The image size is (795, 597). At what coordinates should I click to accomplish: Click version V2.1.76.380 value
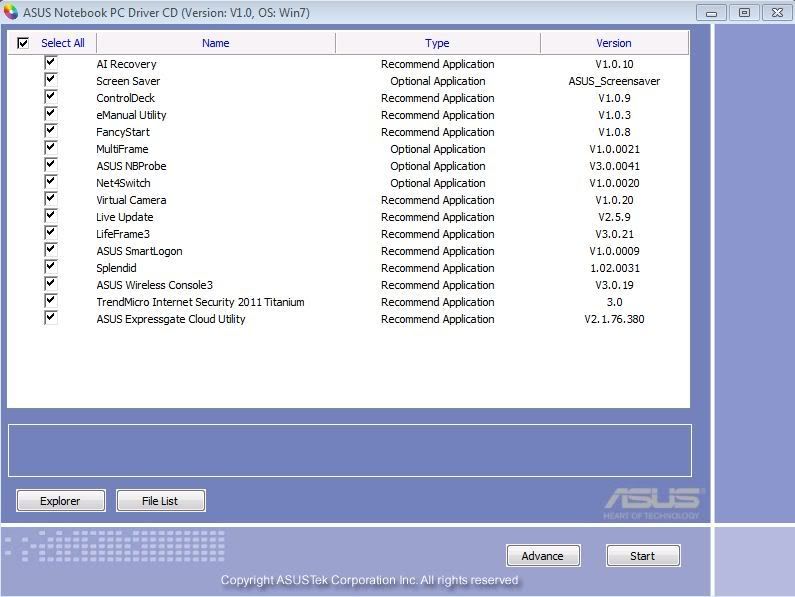pos(614,319)
